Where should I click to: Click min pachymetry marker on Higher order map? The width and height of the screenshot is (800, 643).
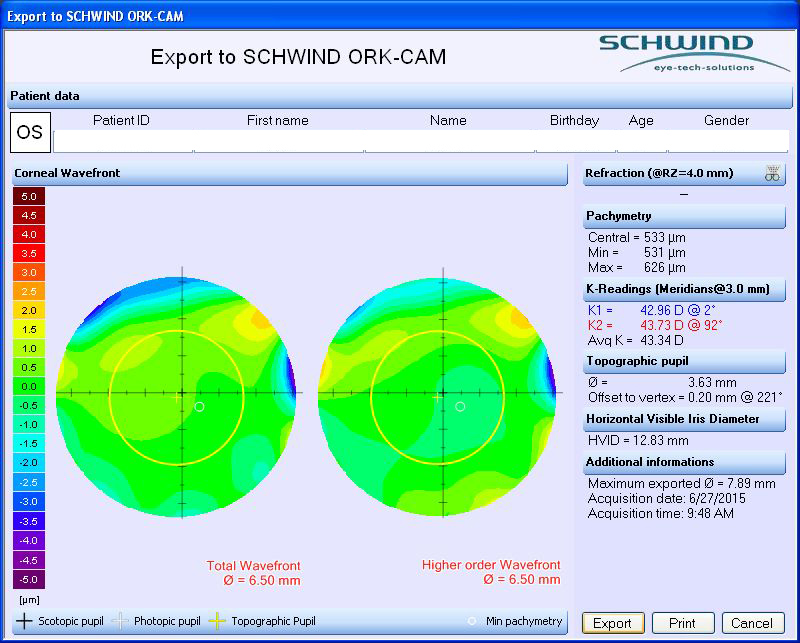pyautogui.click(x=460, y=407)
